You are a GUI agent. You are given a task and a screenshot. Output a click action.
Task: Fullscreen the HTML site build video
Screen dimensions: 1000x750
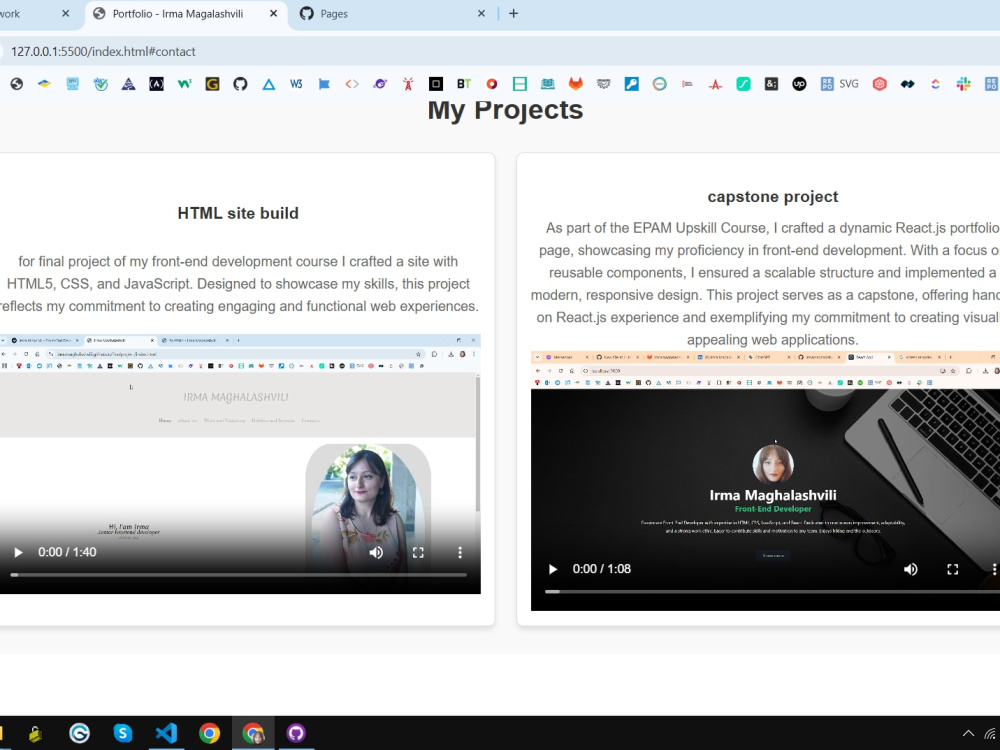pos(418,552)
